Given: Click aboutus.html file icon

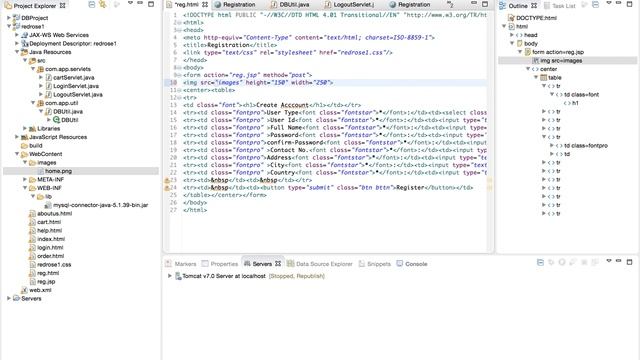Looking at the screenshot, I should pos(32,213).
